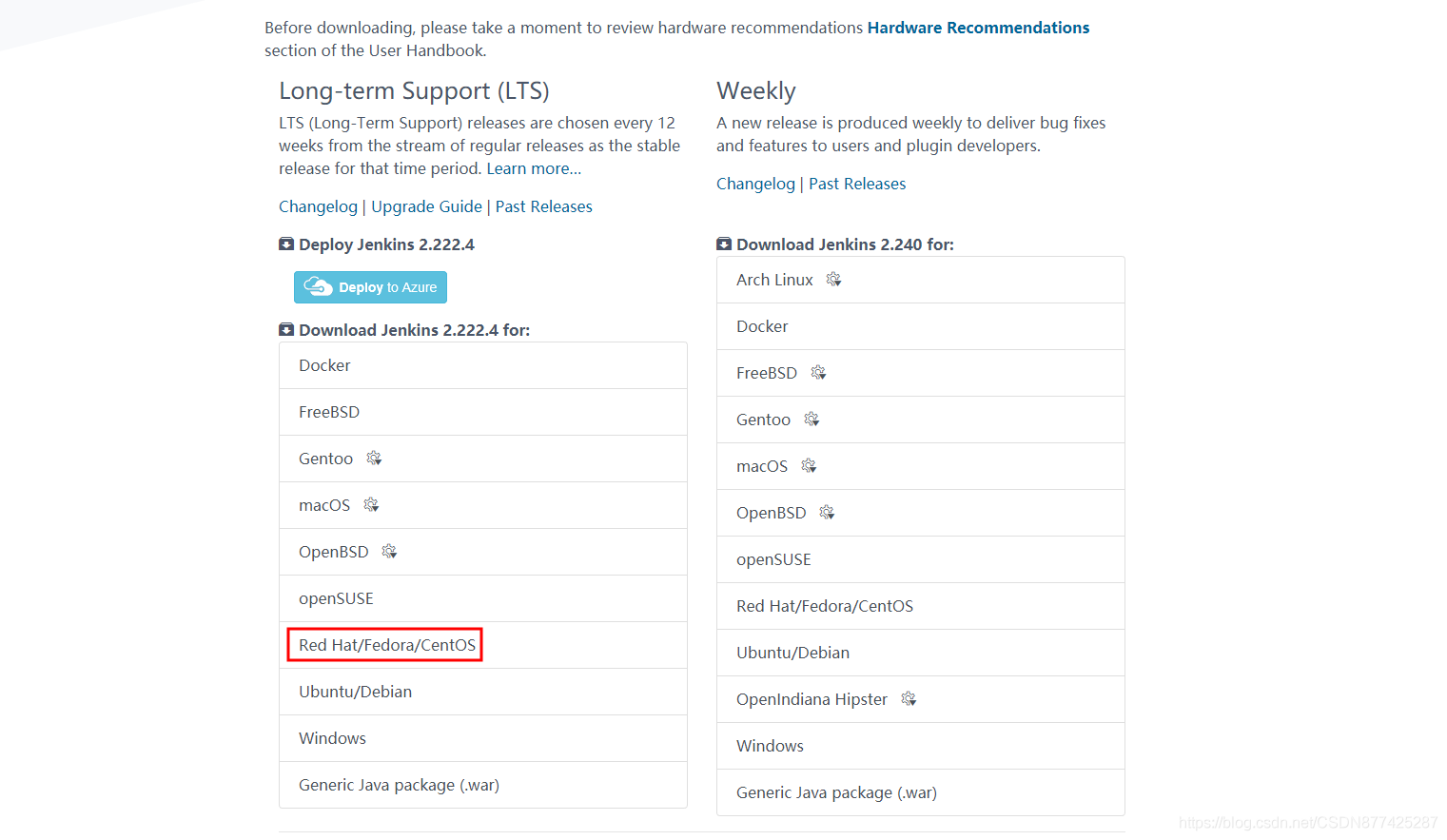Screen dimensions: 1447x840
Task: Choose Windows in LTS download list
Action: pos(483,738)
